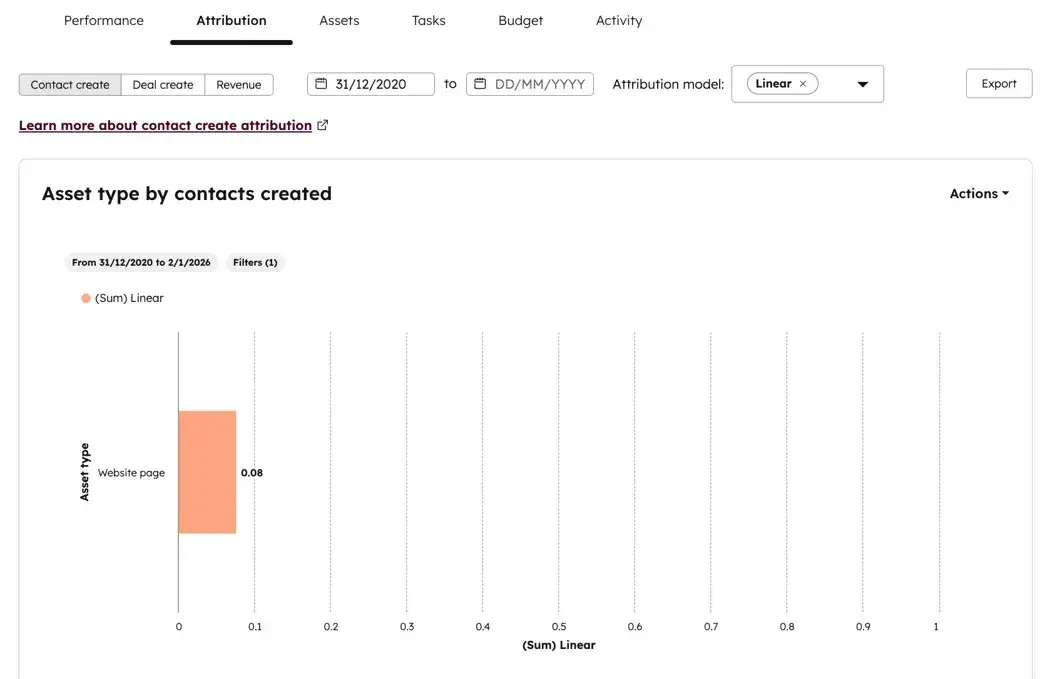Image resolution: width=1050 pixels, height=679 pixels.
Task: Click the orange (Sum) Linear legend dot
Action: pyautogui.click(x=85, y=297)
